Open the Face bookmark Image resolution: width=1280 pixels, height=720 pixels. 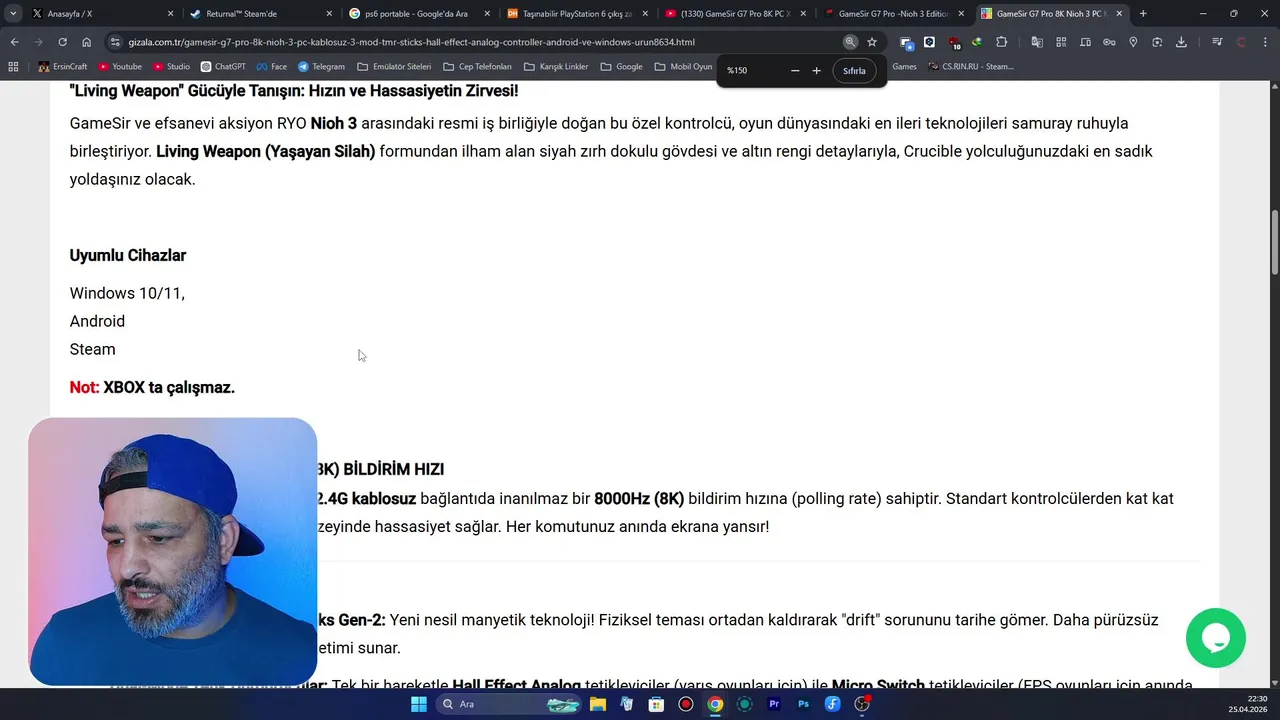click(x=271, y=67)
